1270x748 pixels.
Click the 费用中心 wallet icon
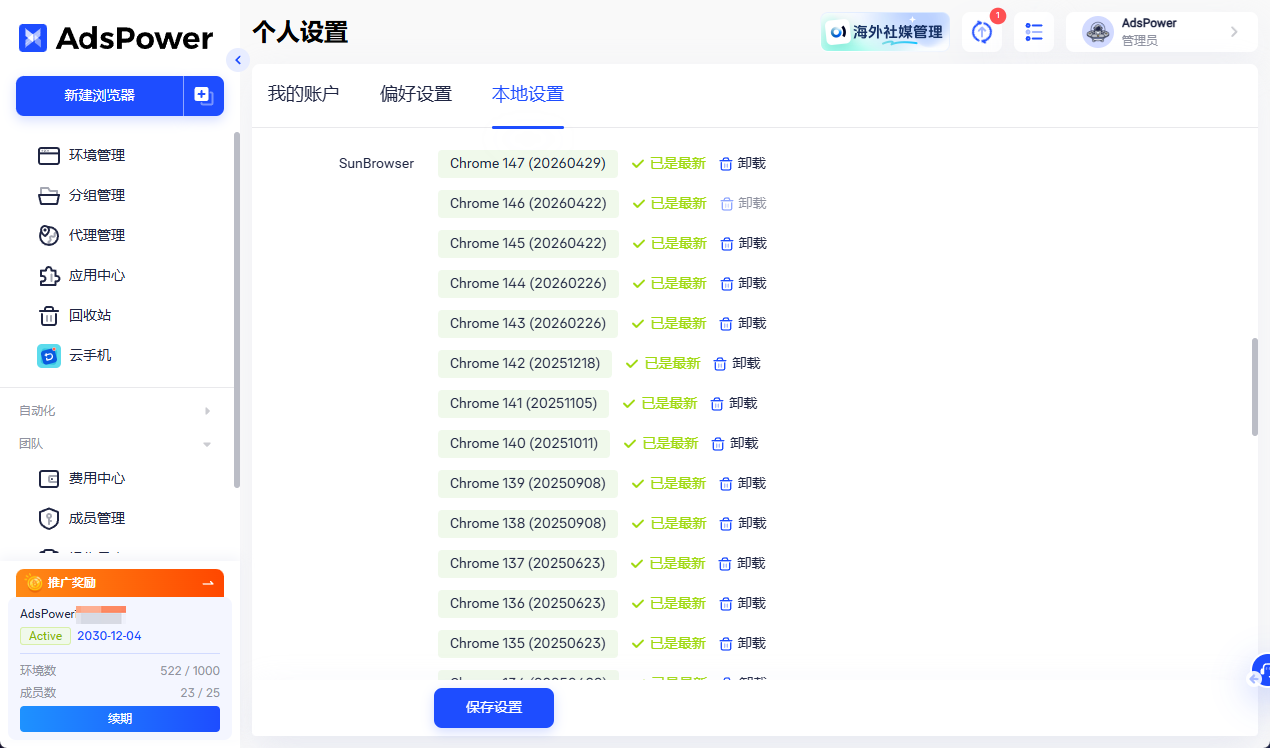(49, 478)
